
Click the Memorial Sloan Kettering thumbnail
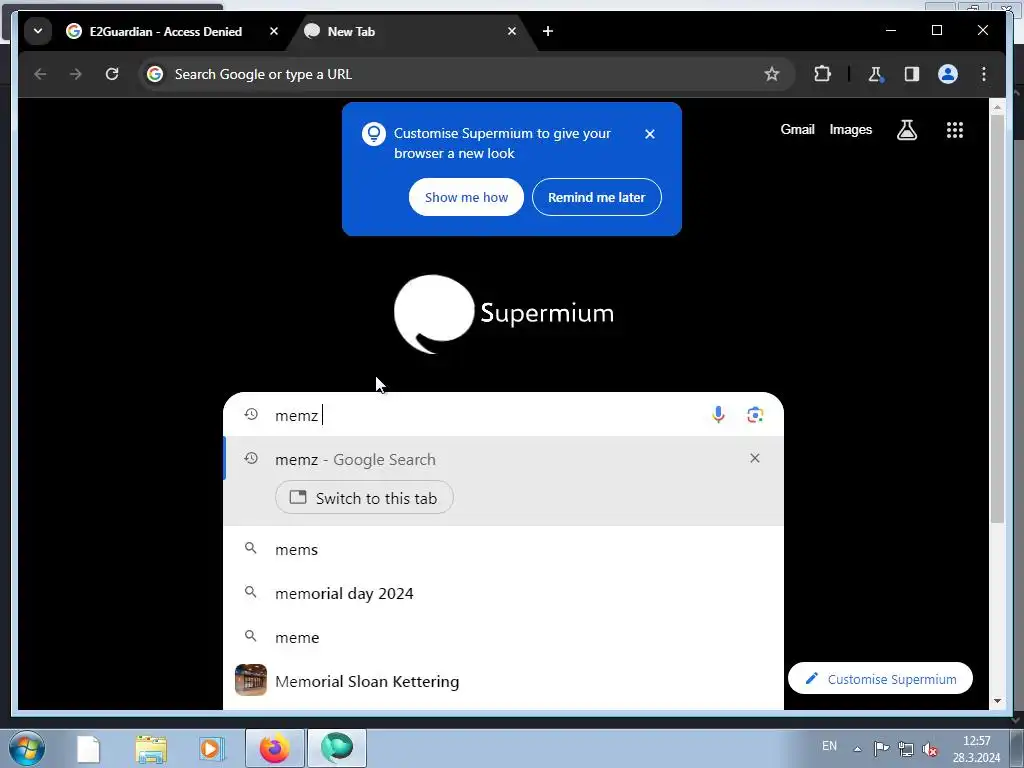coord(251,680)
